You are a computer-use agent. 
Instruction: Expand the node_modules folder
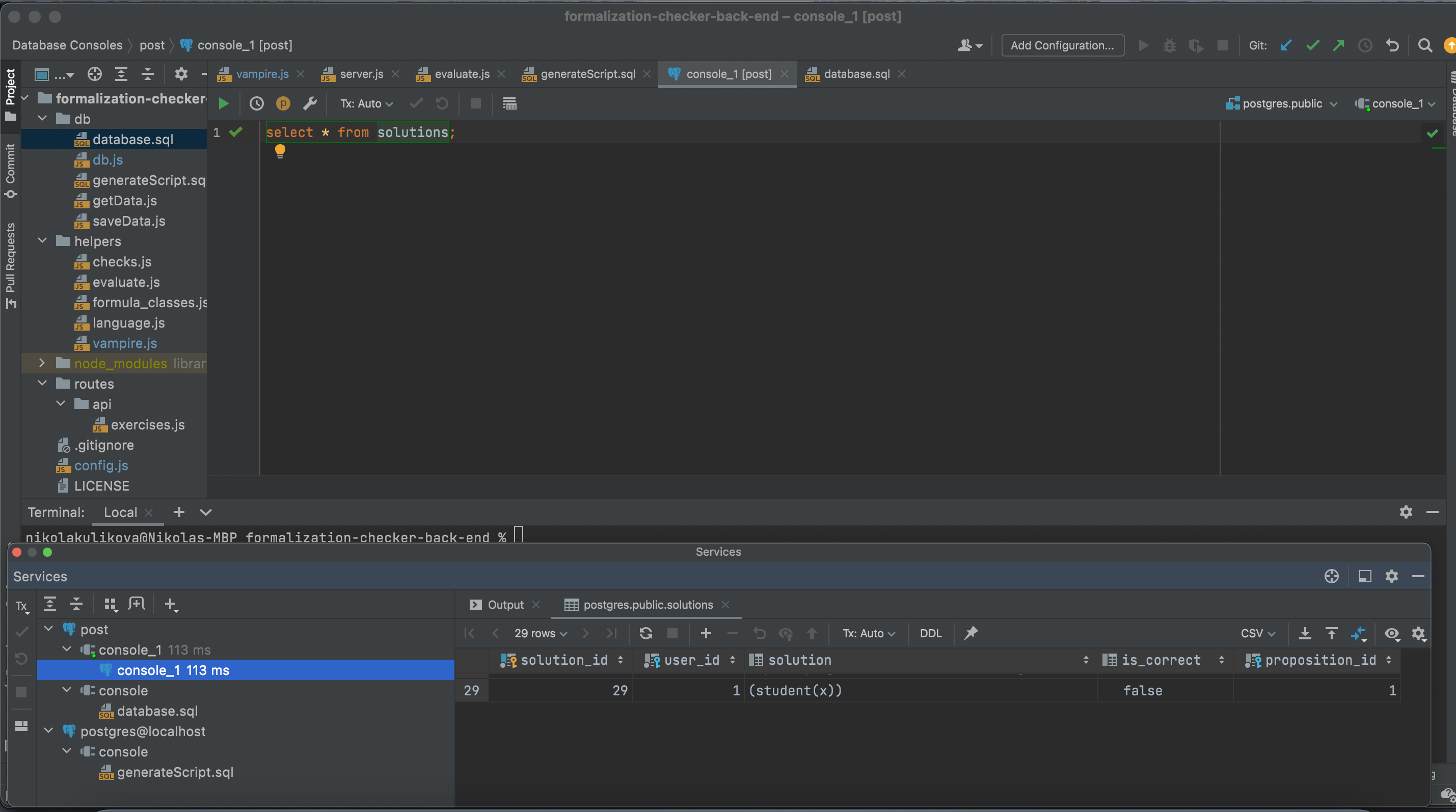[x=42, y=363]
